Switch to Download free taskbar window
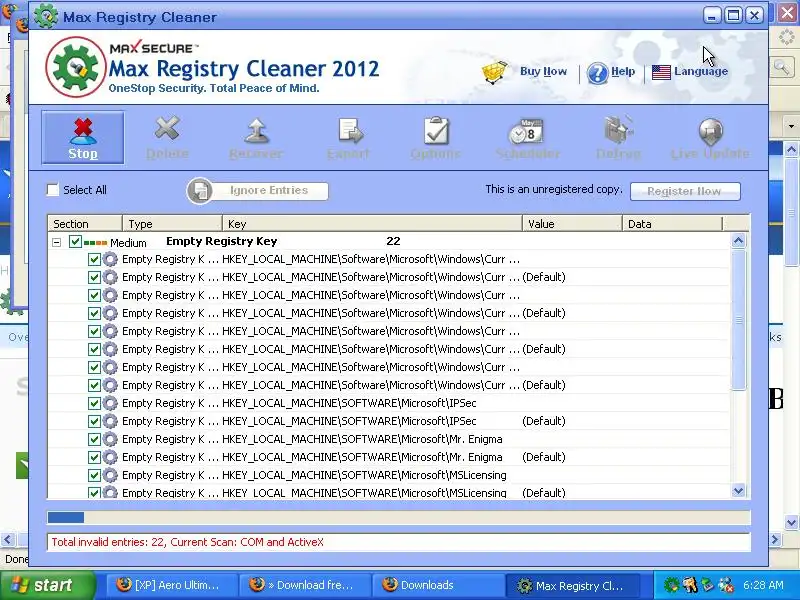The width and height of the screenshot is (800, 600). [305, 585]
